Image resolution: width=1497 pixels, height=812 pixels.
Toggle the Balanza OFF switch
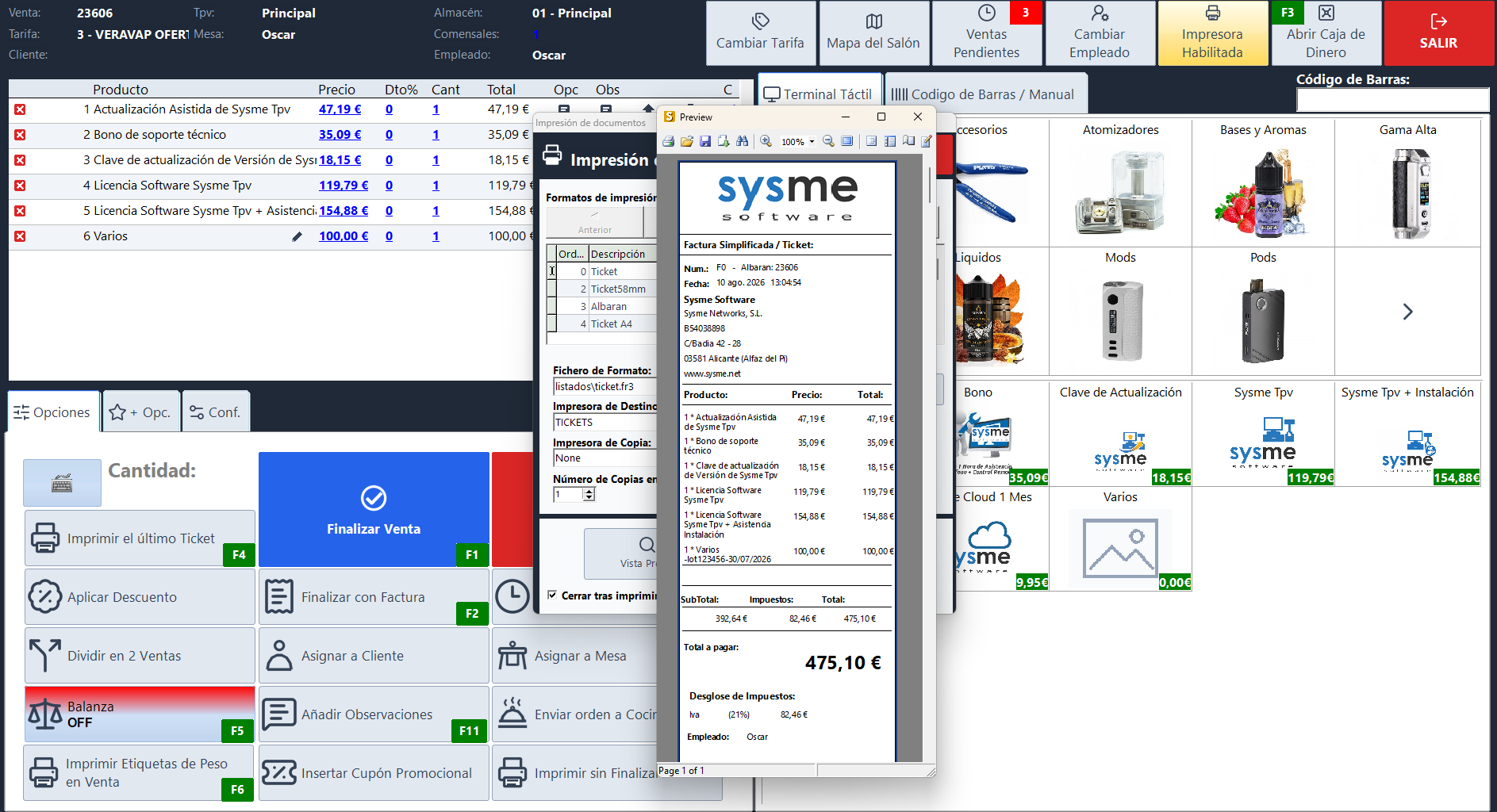140,714
